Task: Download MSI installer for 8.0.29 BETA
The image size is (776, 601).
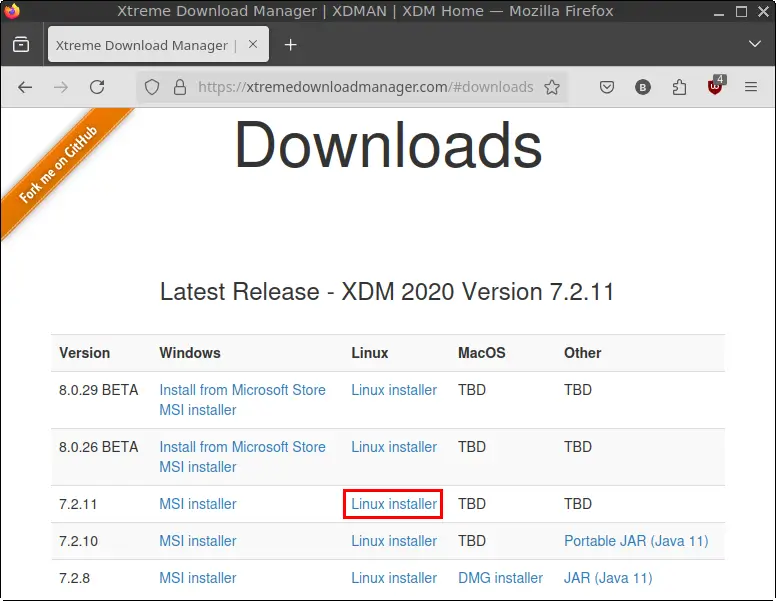Action: [x=197, y=410]
